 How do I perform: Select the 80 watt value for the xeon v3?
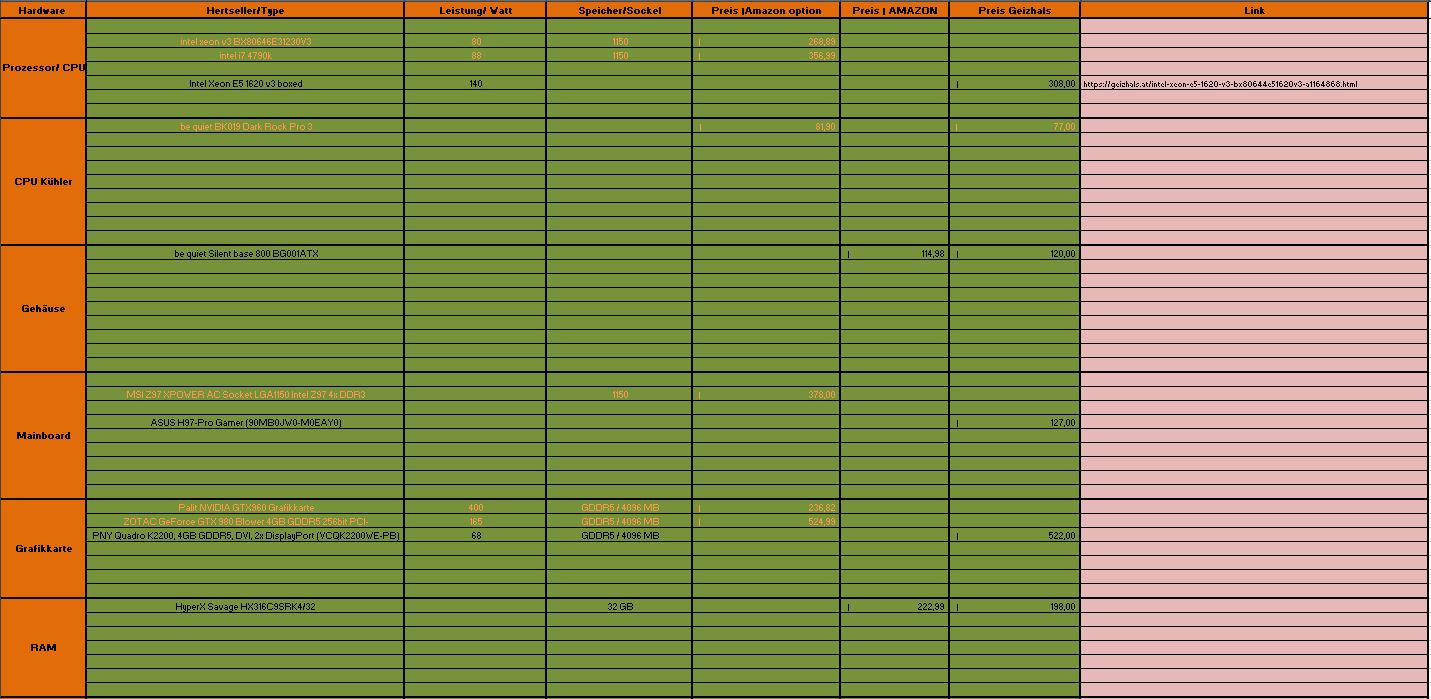pos(475,42)
